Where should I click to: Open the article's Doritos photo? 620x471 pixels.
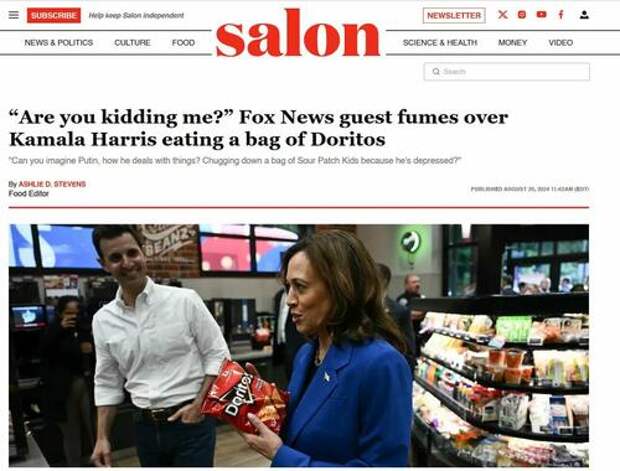299,345
